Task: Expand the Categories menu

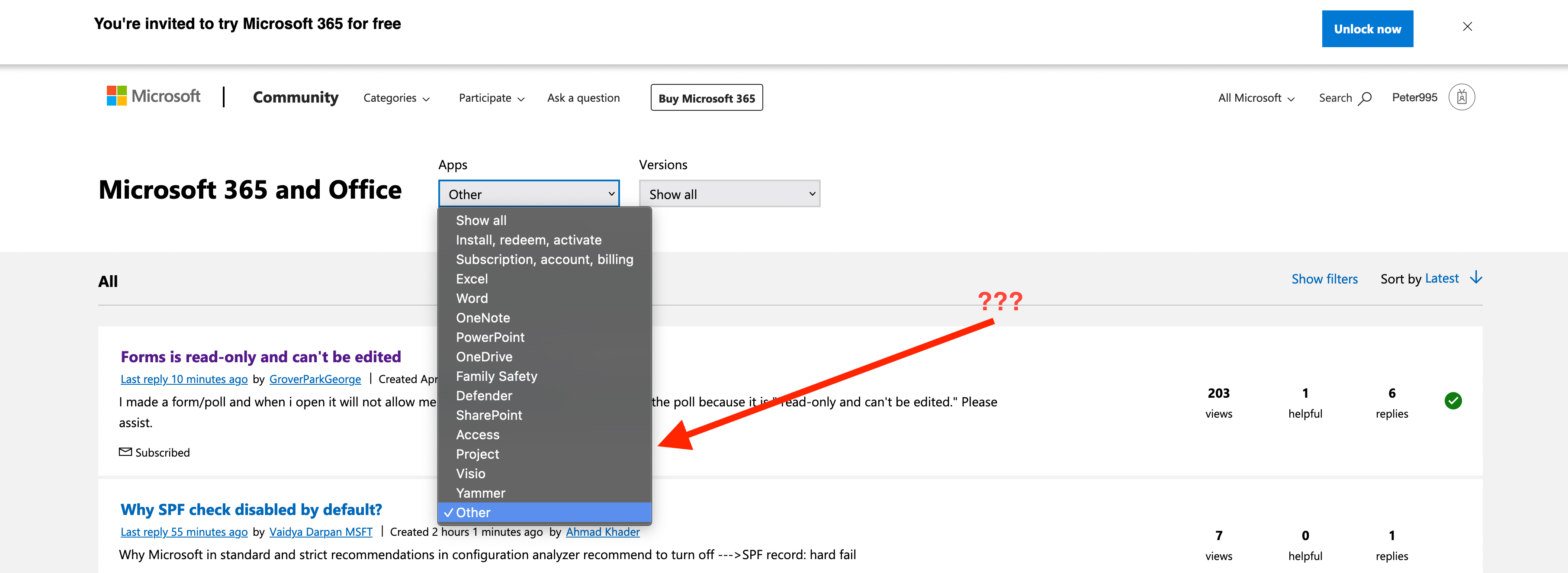Action: (396, 98)
